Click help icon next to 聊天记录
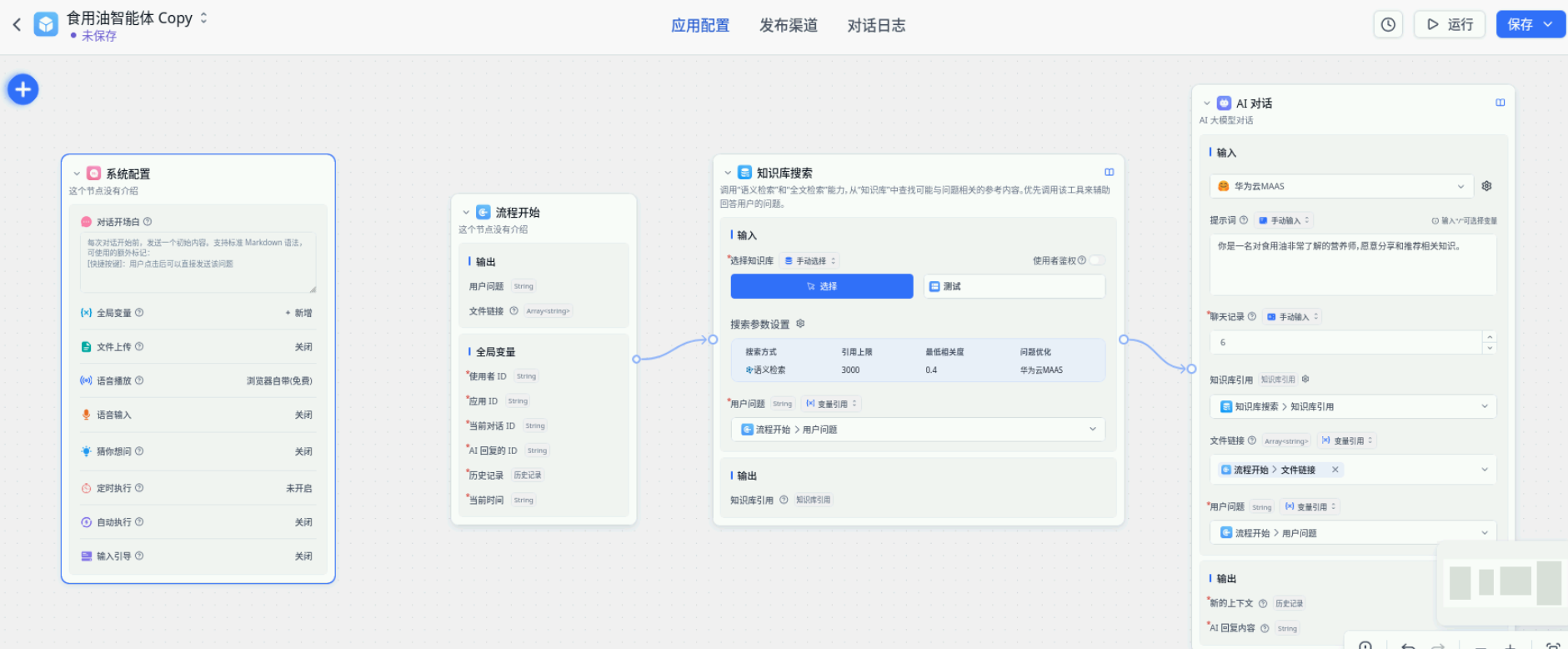Viewport: 1568px width, 649px height. tap(1252, 316)
